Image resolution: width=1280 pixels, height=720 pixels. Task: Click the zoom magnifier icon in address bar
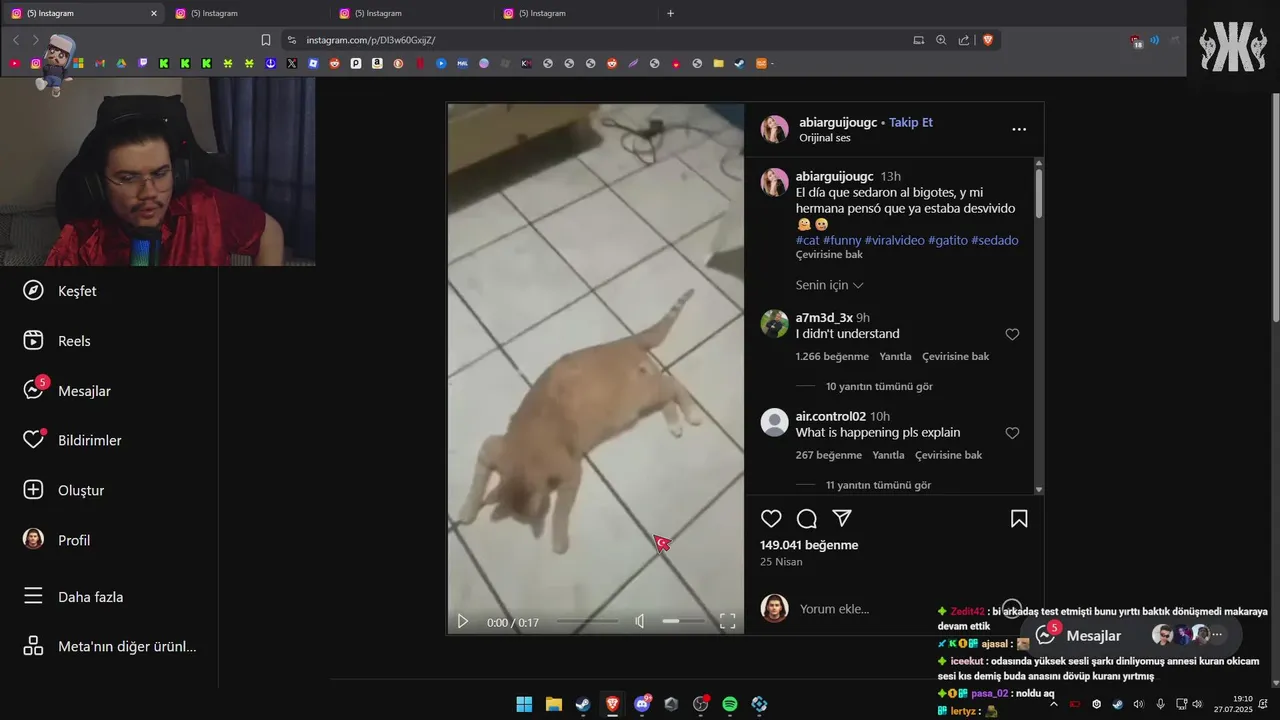tap(941, 40)
